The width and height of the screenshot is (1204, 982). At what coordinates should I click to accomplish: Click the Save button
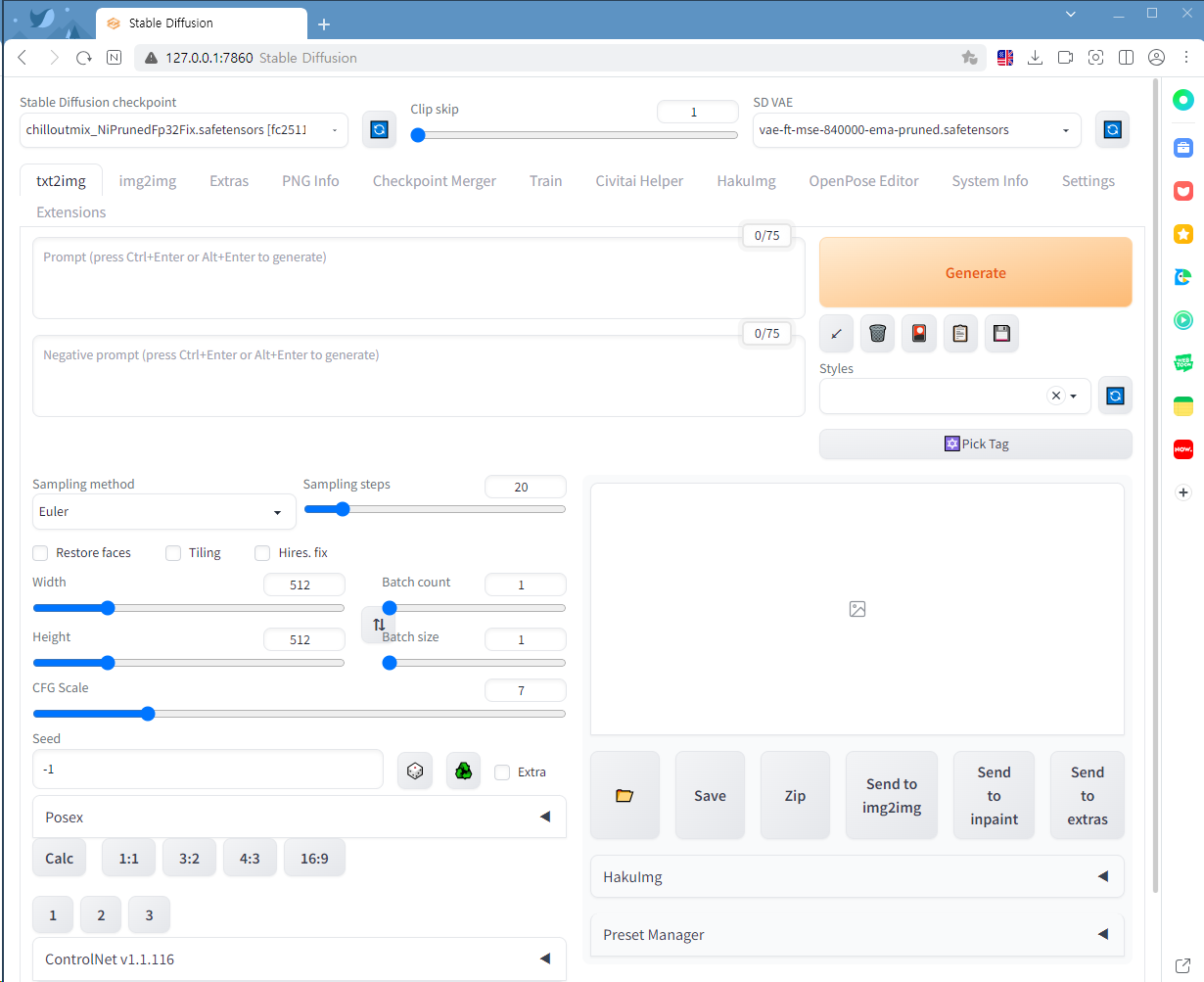coord(710,796)
